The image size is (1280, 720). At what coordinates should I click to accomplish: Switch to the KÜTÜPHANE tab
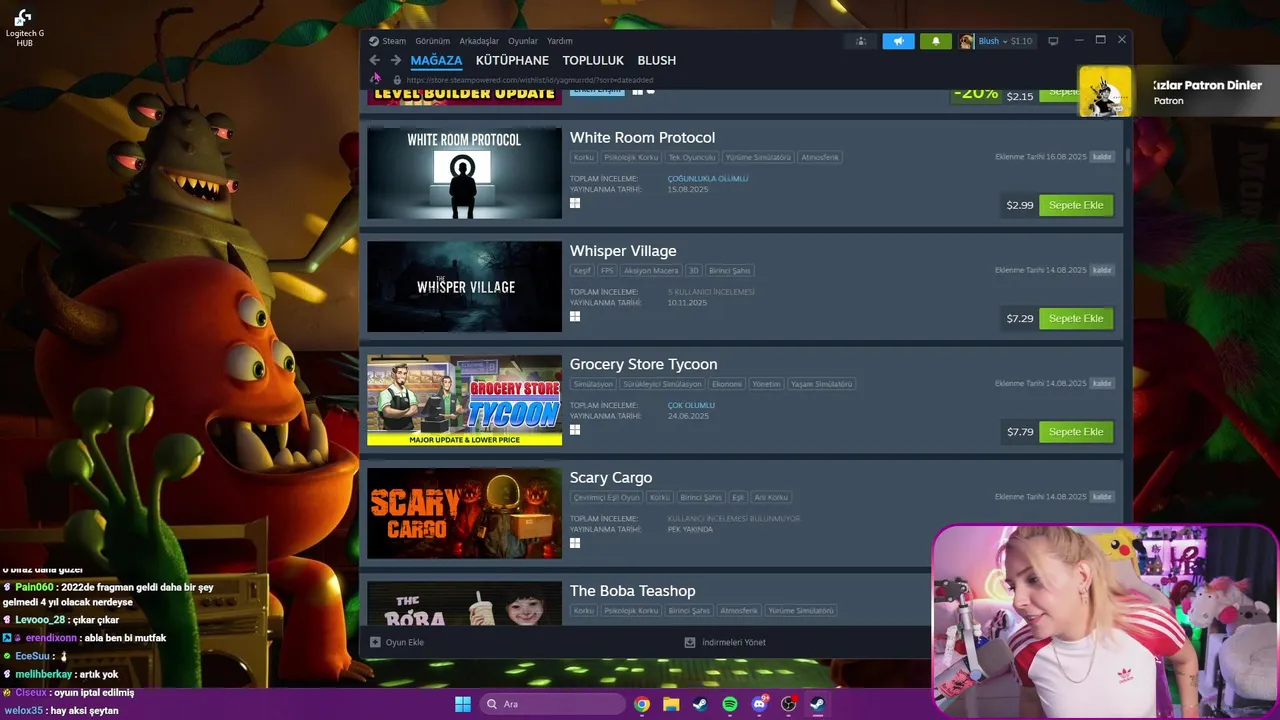(512, 60)
